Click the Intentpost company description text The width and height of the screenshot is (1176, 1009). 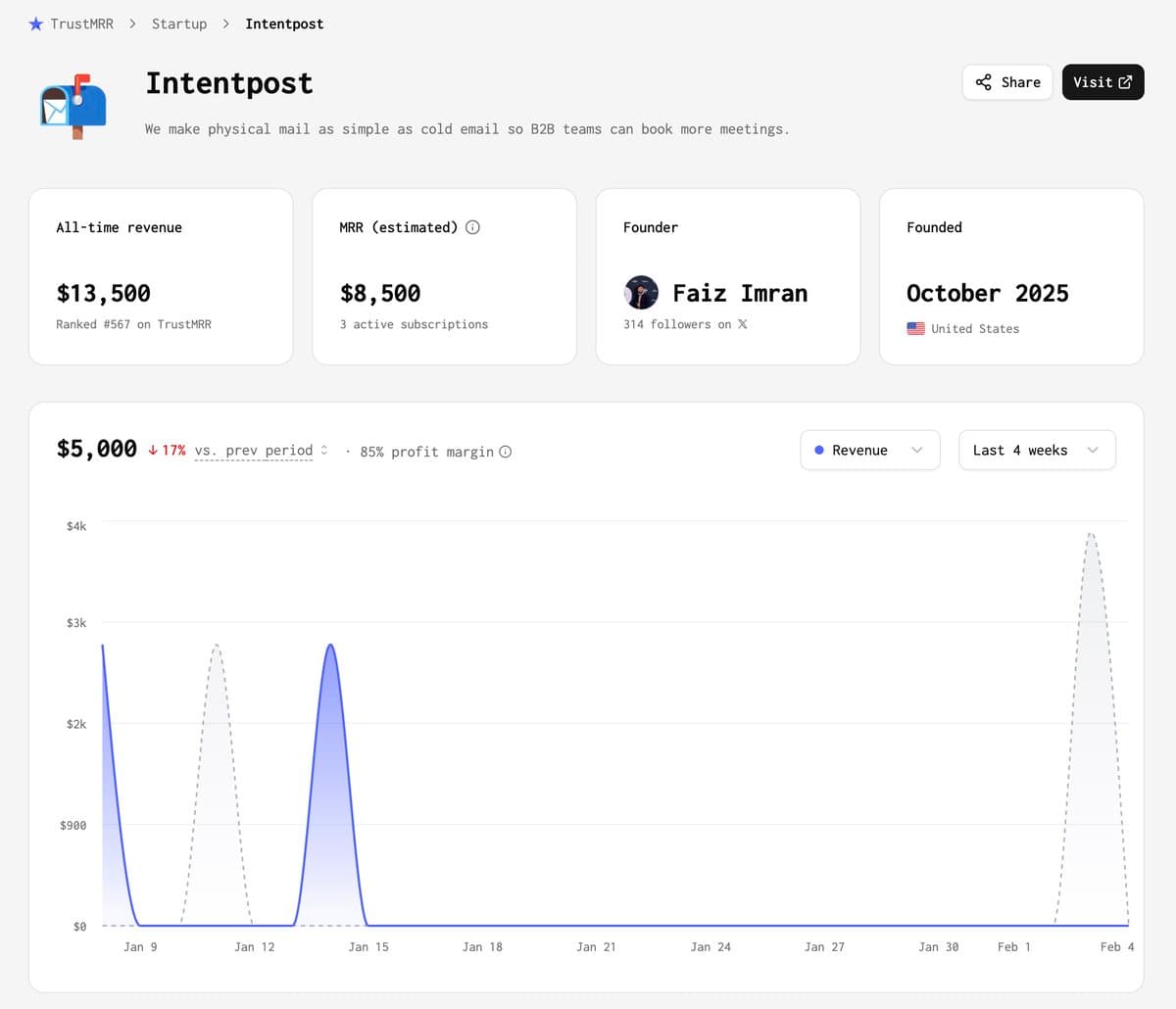[x=466, y=129]
